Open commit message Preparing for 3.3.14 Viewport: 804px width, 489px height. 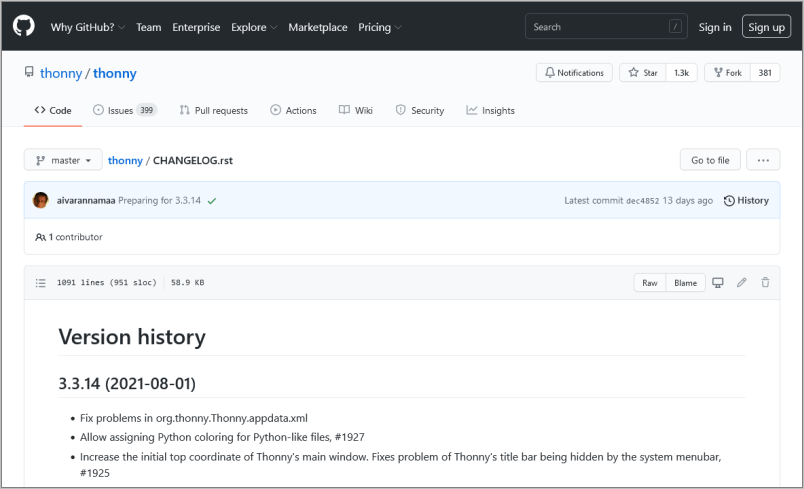pos(159,200)
